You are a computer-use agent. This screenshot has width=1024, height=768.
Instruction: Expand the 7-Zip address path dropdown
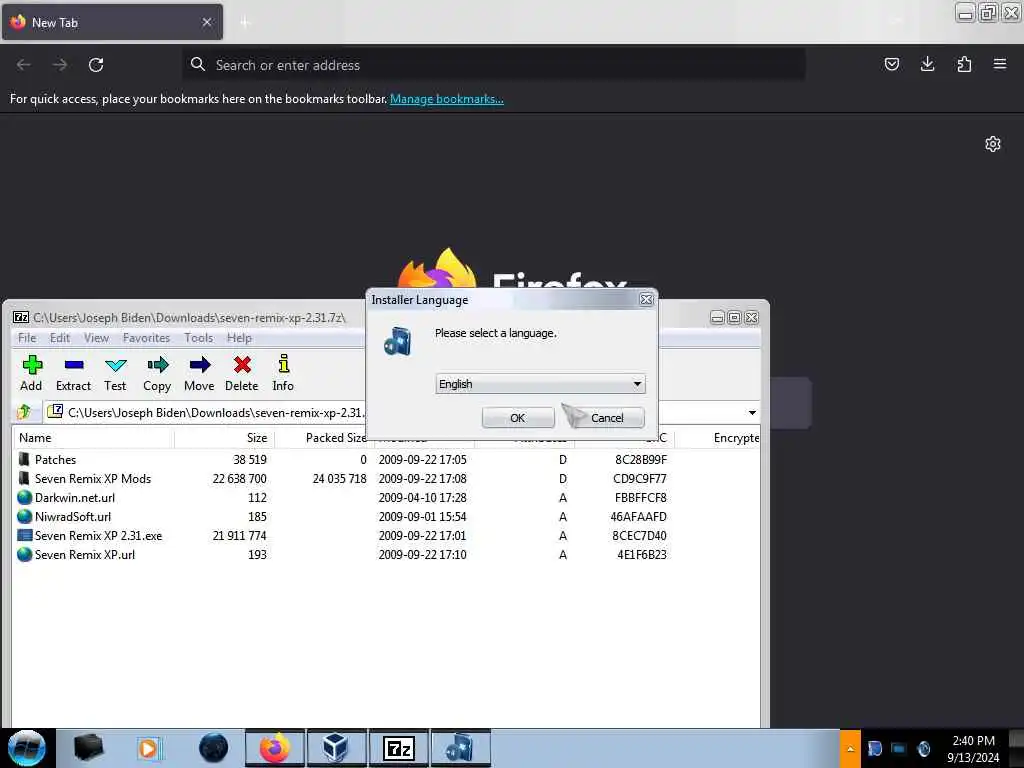pos(752,413)
